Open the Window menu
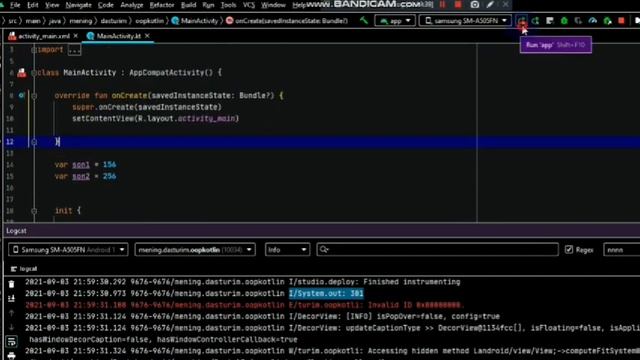Screen dimensions: 640x360 pos(273,5)
